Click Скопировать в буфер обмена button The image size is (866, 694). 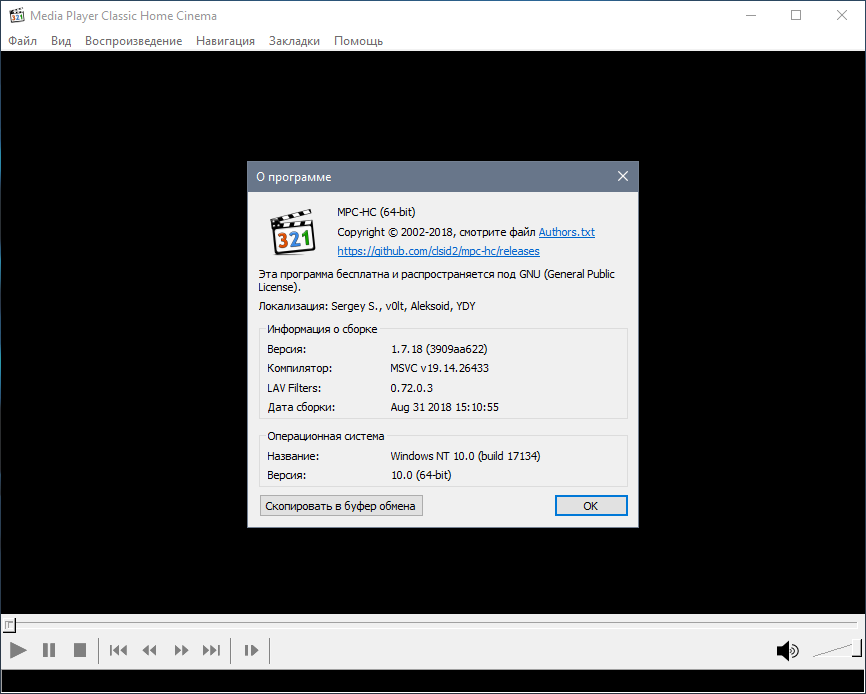coord(341,506)
